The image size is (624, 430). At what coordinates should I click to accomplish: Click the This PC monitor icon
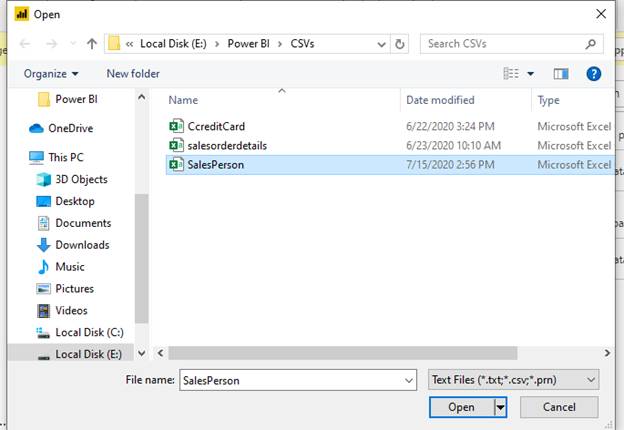tap(36, 158)
